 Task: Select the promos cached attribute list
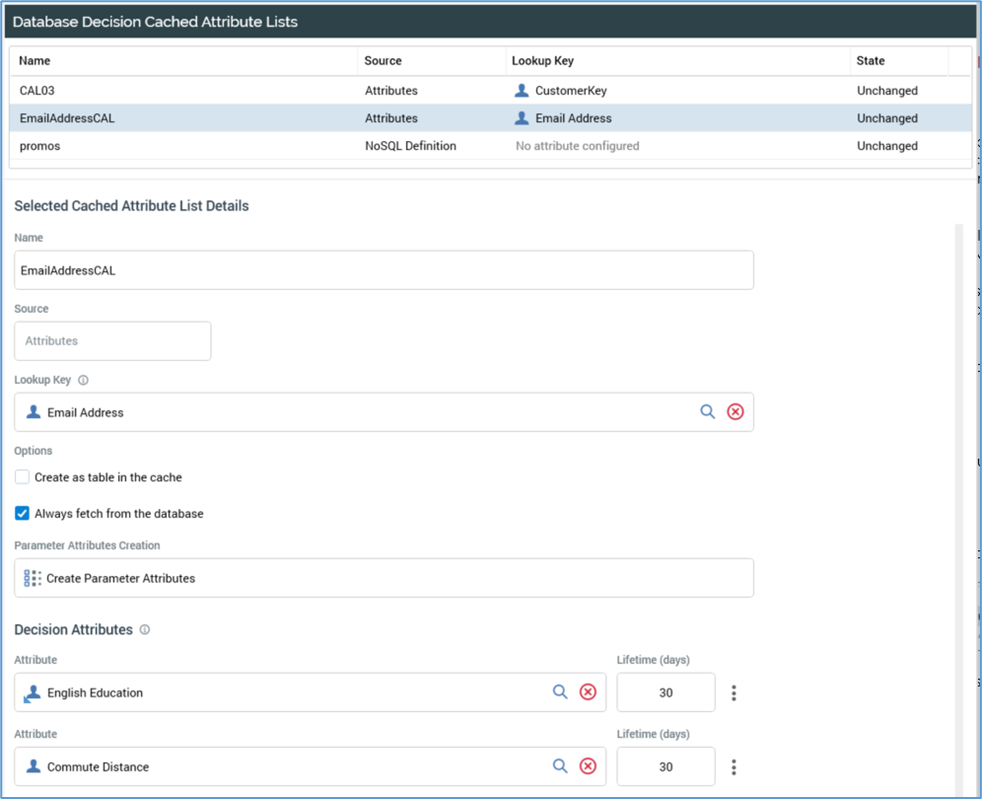[x=40, y=146]
